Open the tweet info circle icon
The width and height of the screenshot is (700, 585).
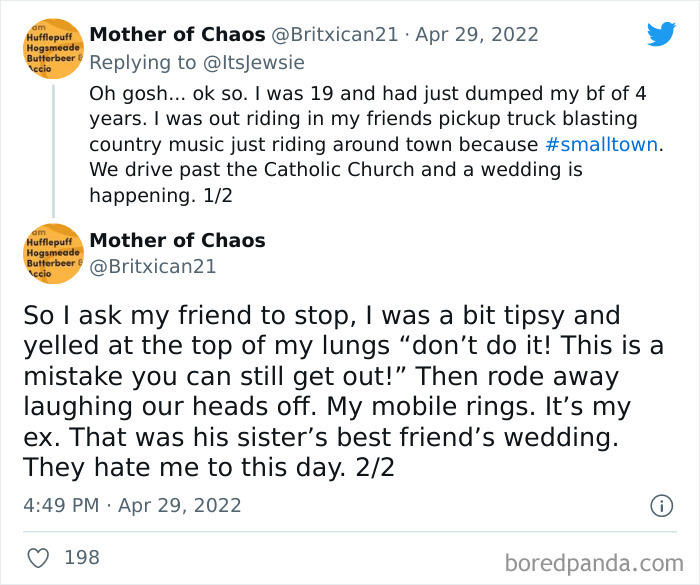click(x=662, y=506)
